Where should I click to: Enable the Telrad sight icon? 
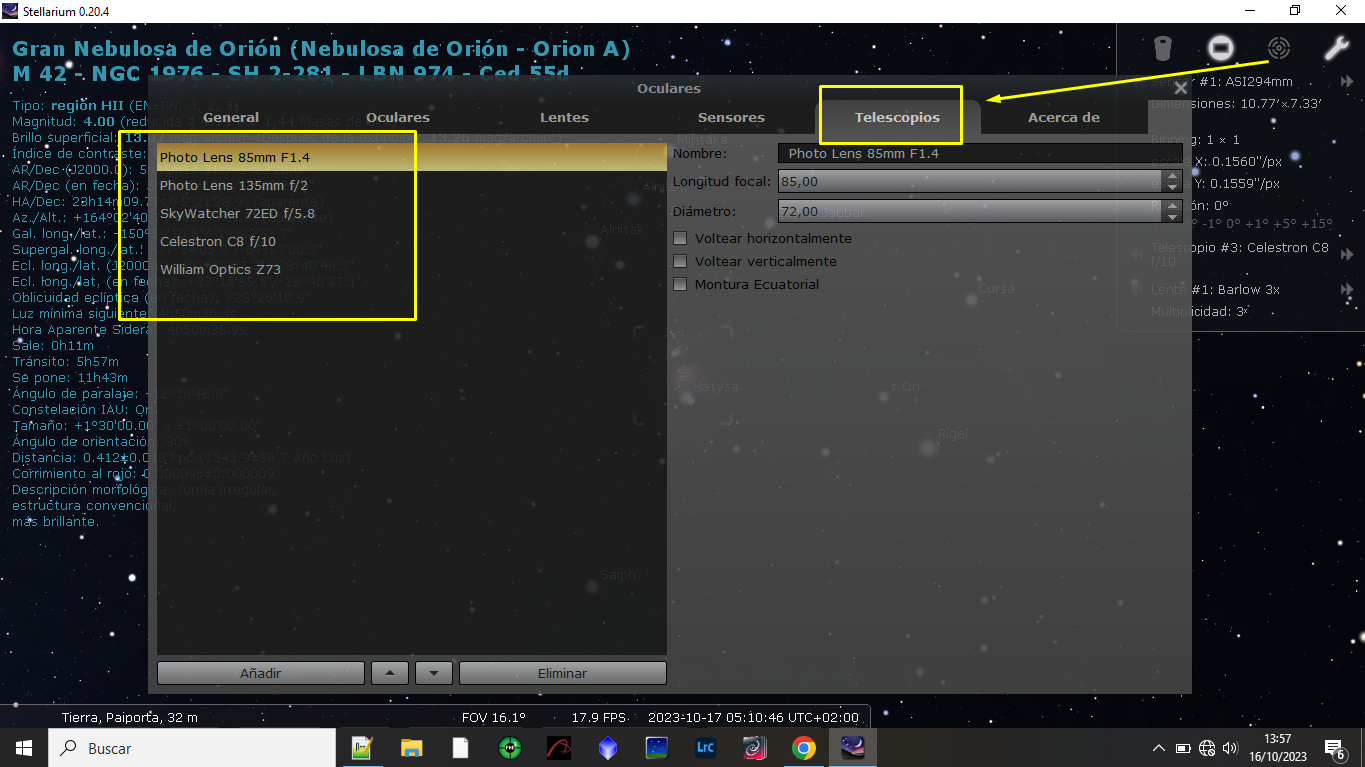(1278, 48)
